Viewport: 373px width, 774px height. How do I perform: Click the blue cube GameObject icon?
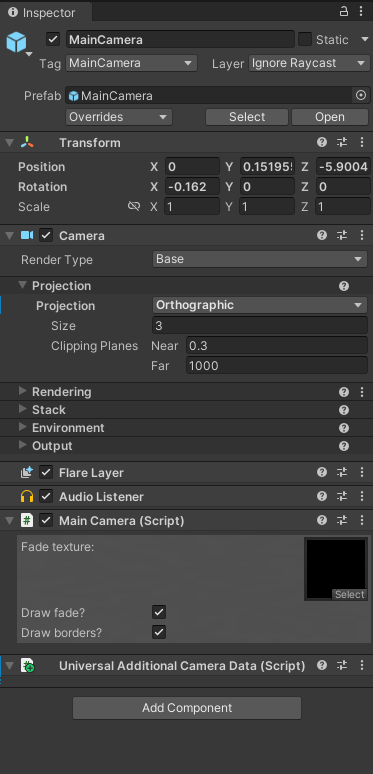pos(16,42)
